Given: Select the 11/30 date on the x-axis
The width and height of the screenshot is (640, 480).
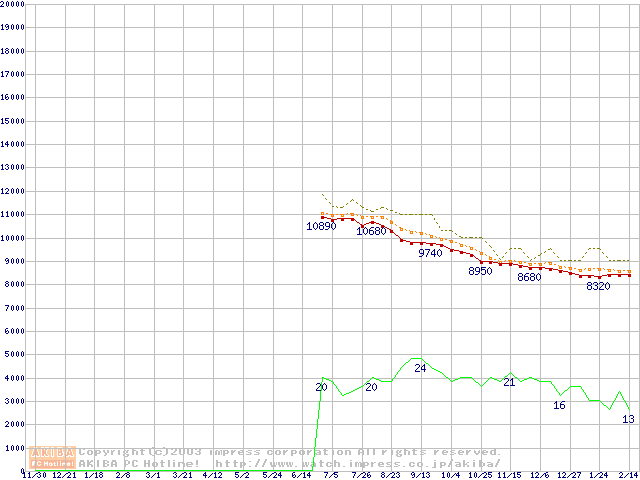Looking at the screenshot, I should click(33, 475).
